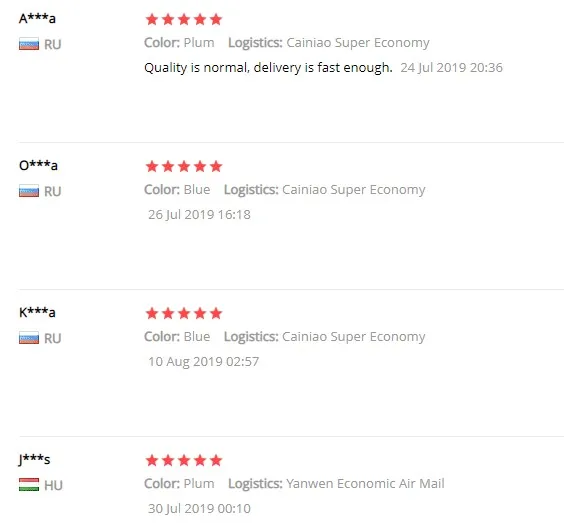This screenshot has width=564, height=523.
Task: Click the date 26 Jul 2019 16:18
Action: tap(199, 215)
